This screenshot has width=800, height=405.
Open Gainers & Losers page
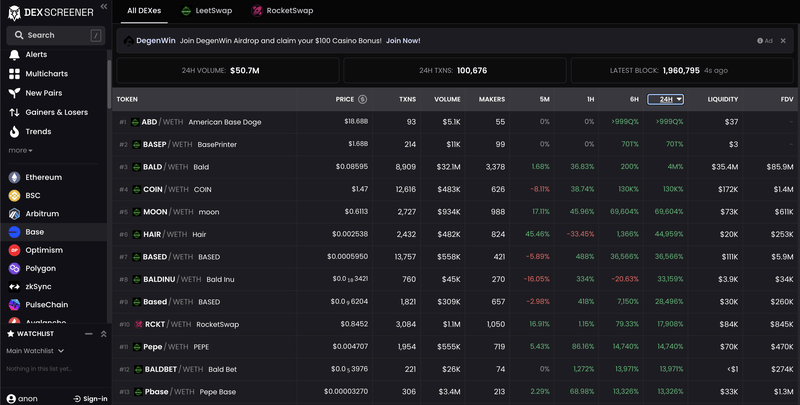pyautogui.click(x=56, y=112)
